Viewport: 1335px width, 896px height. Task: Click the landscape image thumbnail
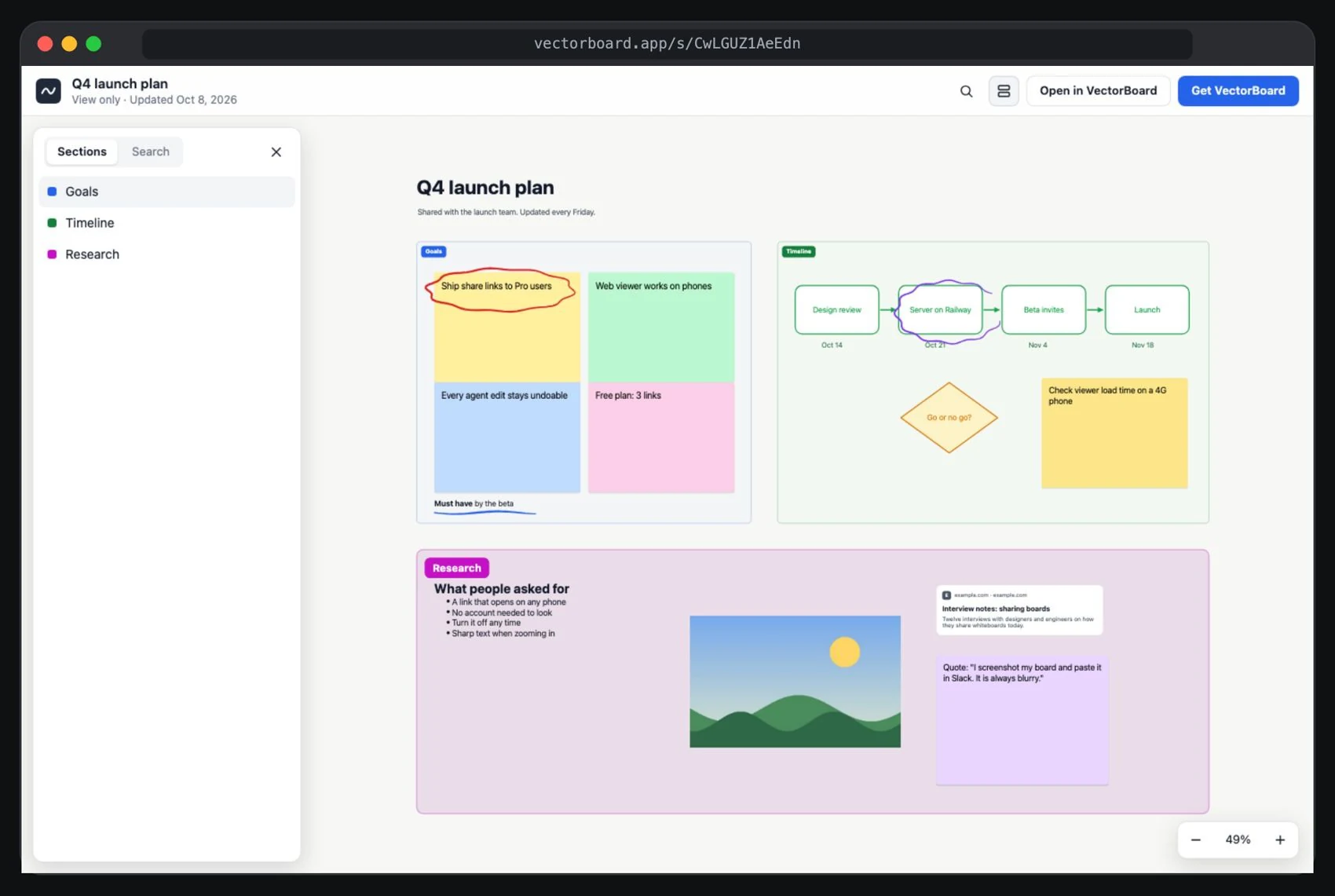[x=795, y=682]
